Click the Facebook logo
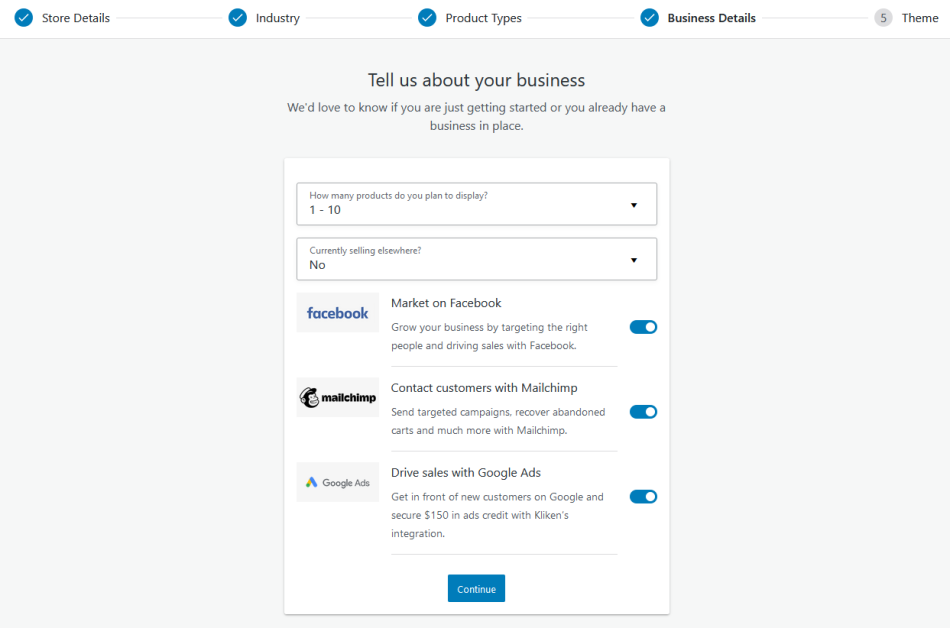The height and width of the screenshot is (628, 950). tap(337, 312)
